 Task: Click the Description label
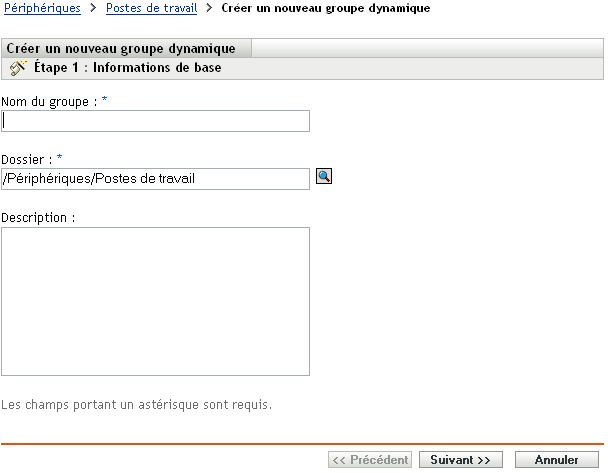coord(39,217)
